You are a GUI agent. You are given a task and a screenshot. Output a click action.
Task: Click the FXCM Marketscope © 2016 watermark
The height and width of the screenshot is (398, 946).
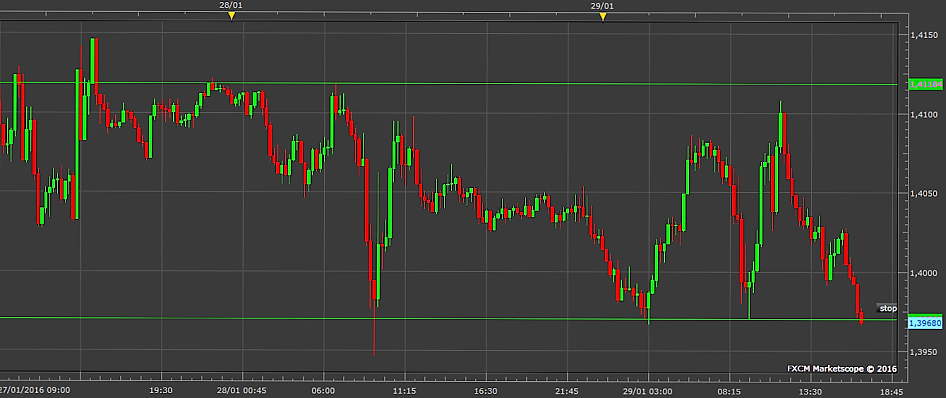842,369
